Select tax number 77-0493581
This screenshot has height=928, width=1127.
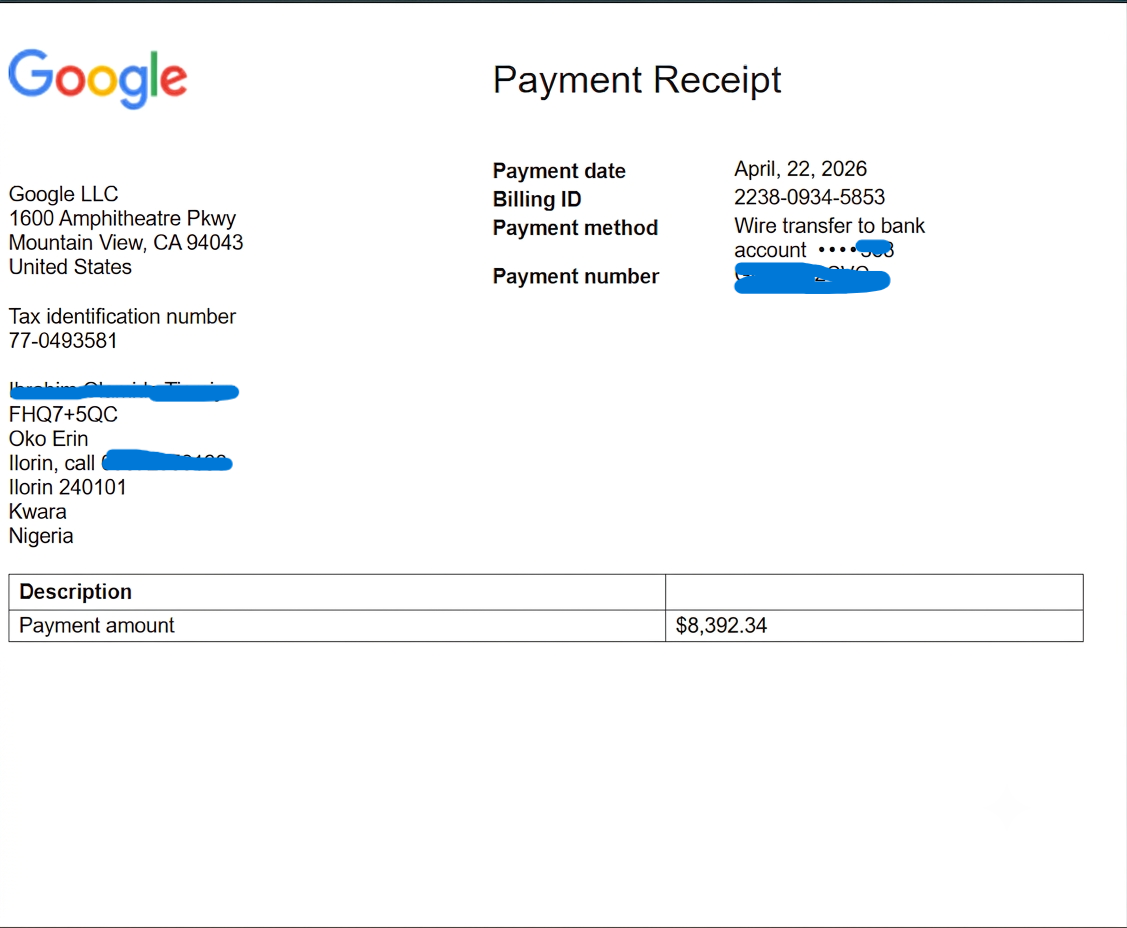pyautogui.click(x=63, y=341)
